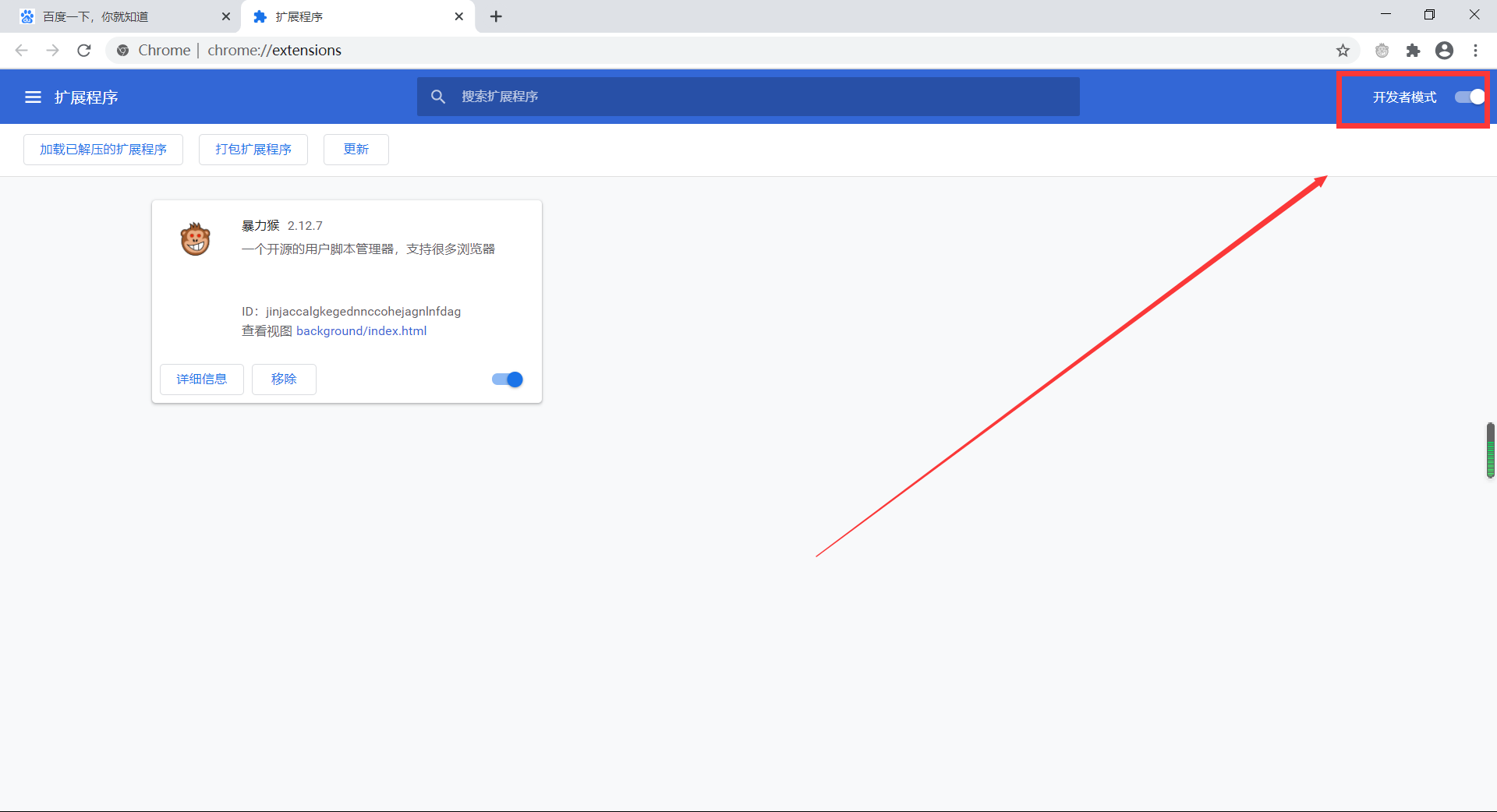
Task: Click the extension ID text jinjaccalgkegednnccohejagnlnfdag
Action: pyautogui.click(x=363, y=312)
